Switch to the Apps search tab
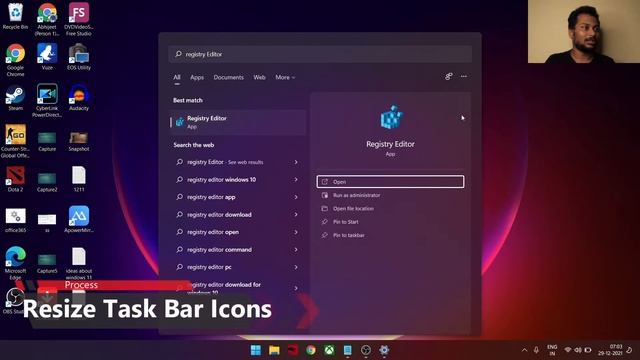The height and width of the screenshot is (360, 640). pyautogui.click(x=197, y=77)
